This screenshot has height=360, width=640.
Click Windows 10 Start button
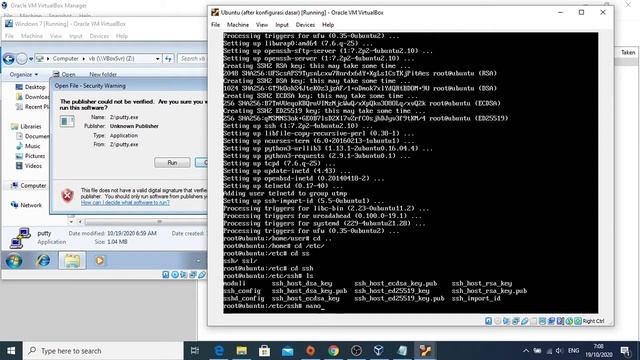coord(11,351)
